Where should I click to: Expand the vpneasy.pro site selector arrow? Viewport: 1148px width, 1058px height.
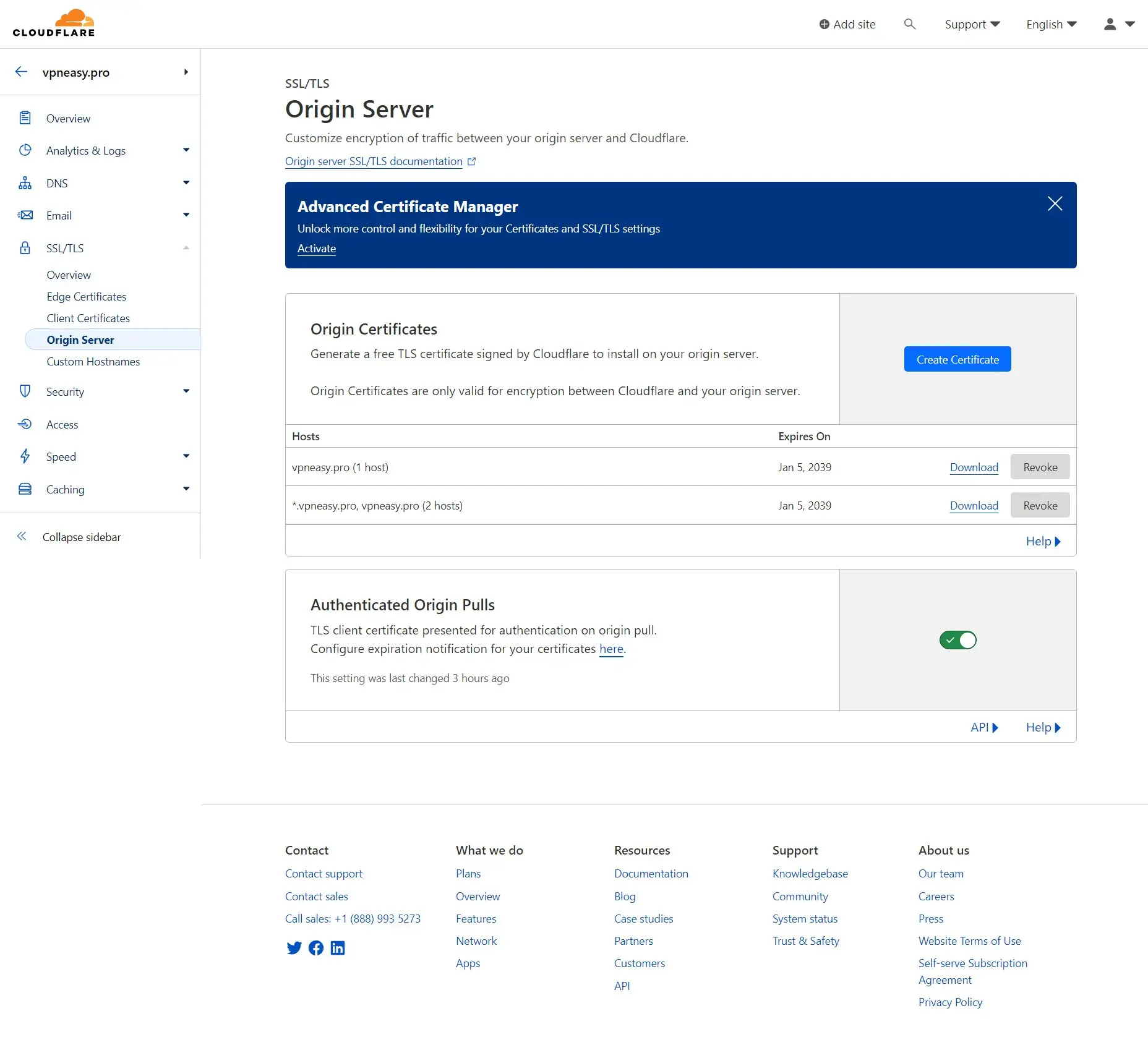(x=186, y=72)
